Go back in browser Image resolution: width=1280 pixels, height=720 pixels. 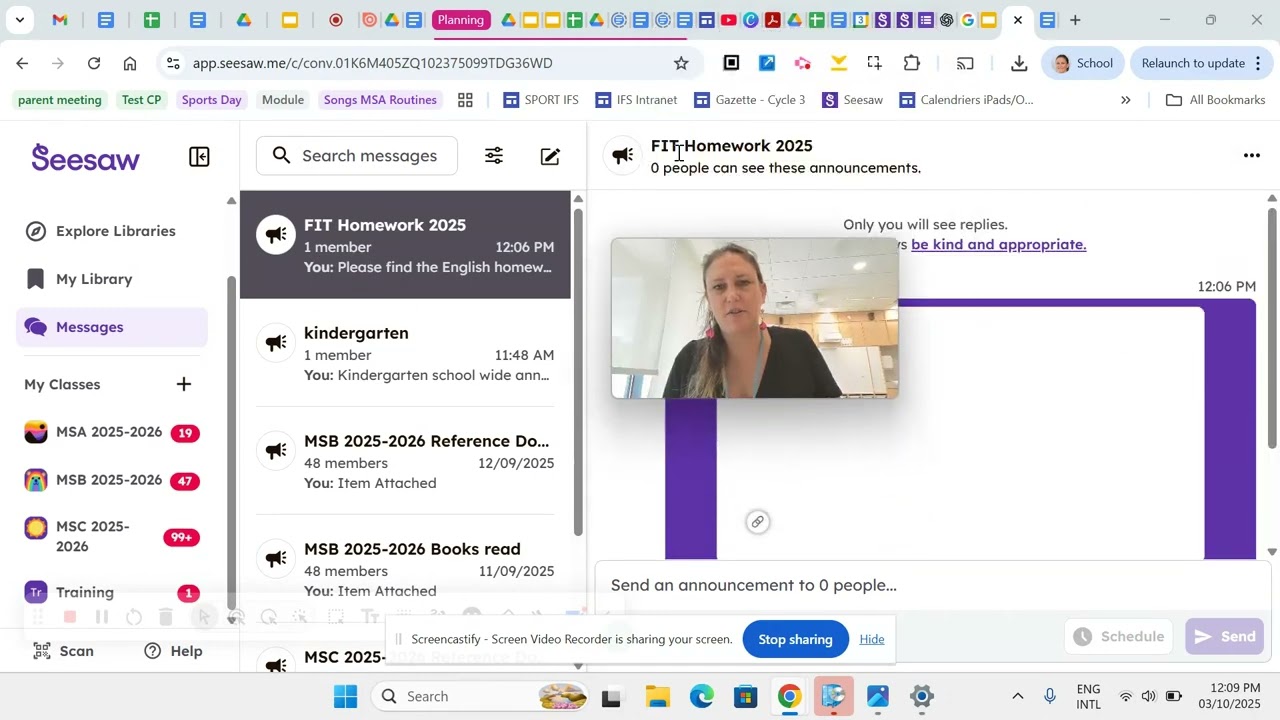tap(22, 63)
